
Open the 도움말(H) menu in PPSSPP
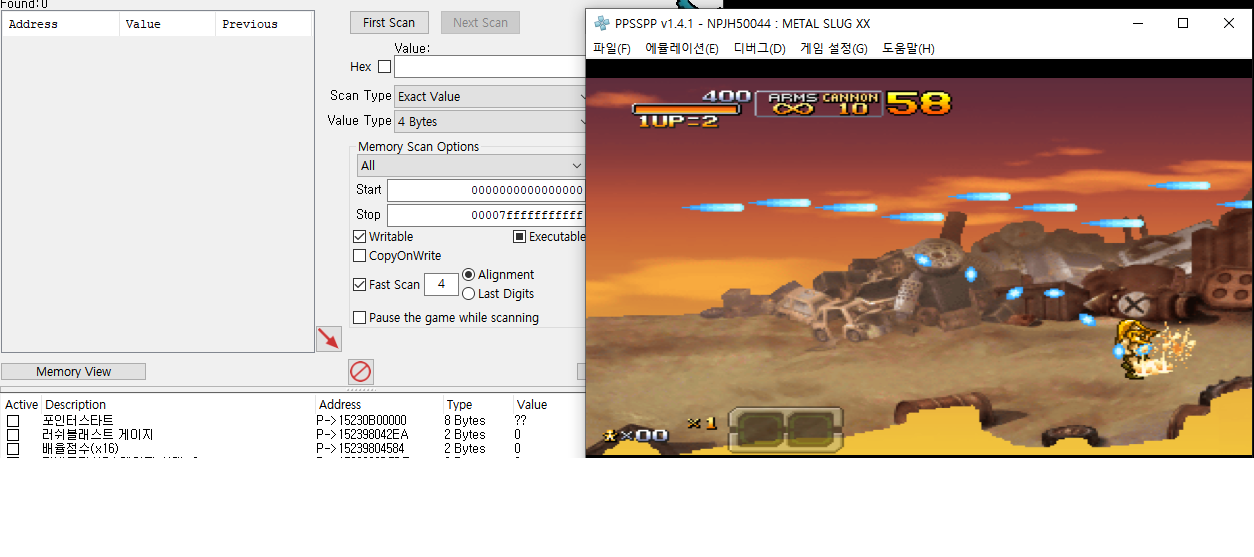908,48
